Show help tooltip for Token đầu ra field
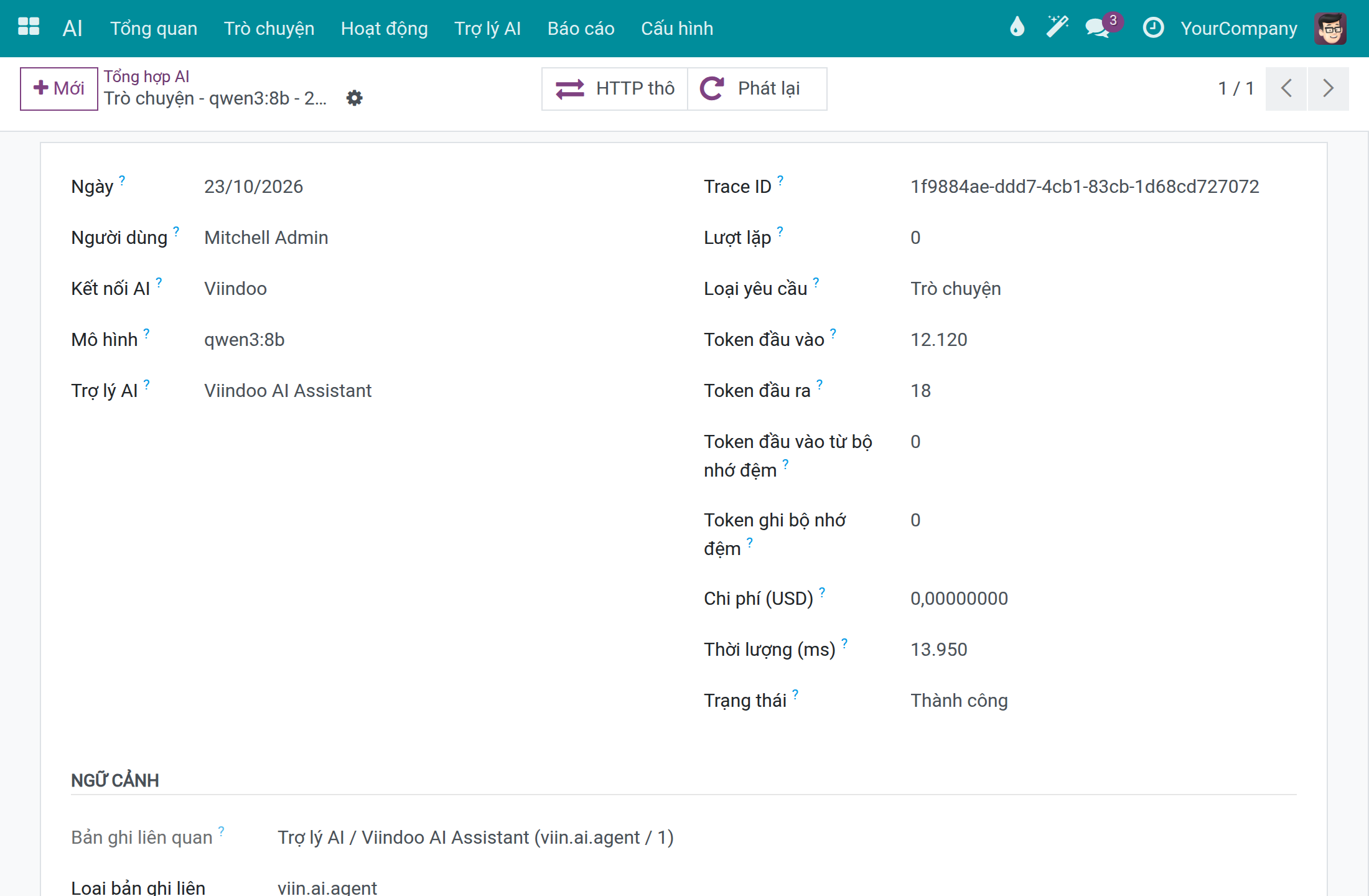The width and height of the screenshot is (1369, 896). coord(820,384)
